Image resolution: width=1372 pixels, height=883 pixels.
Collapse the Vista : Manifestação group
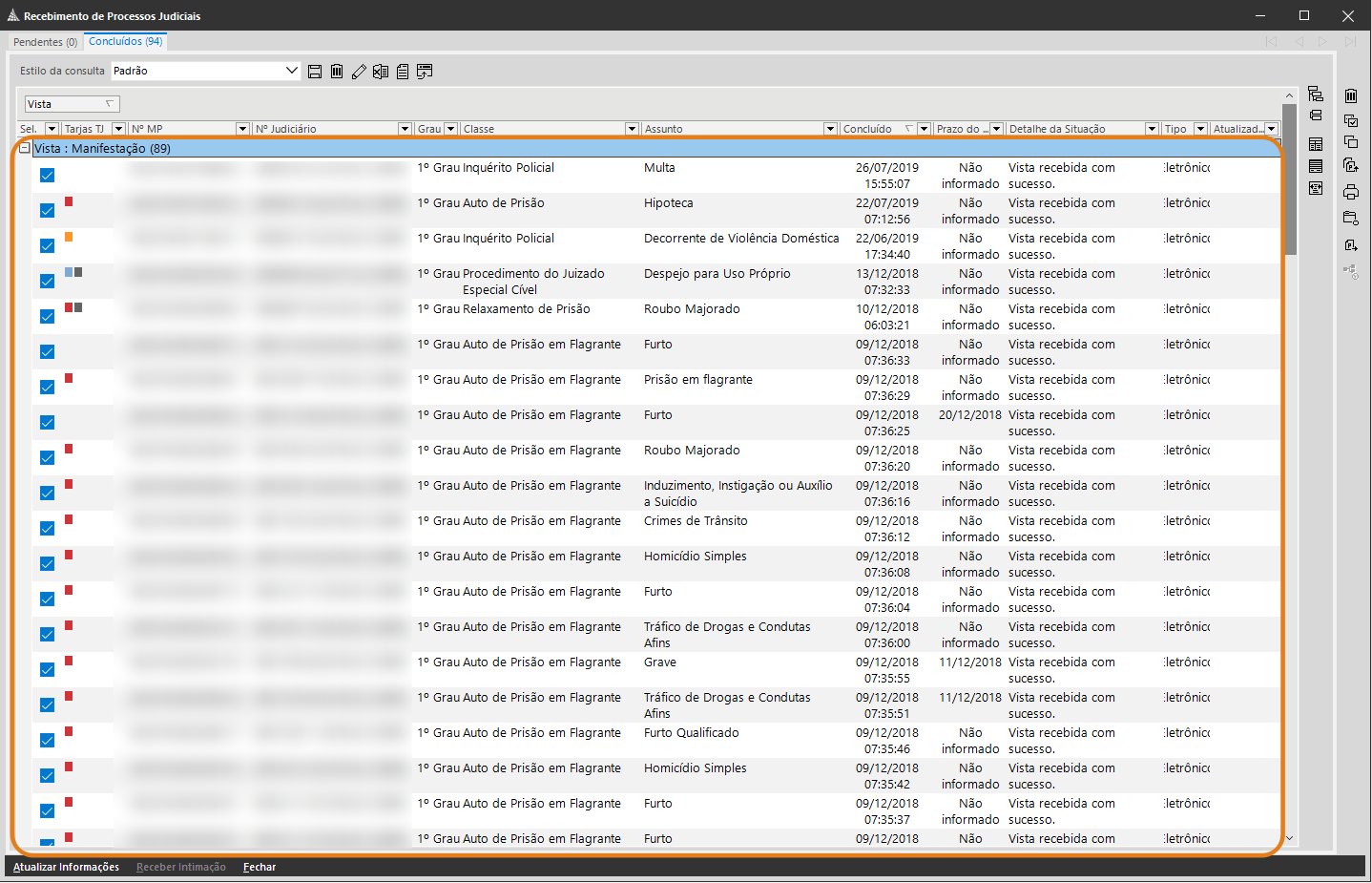pos(25,148)
